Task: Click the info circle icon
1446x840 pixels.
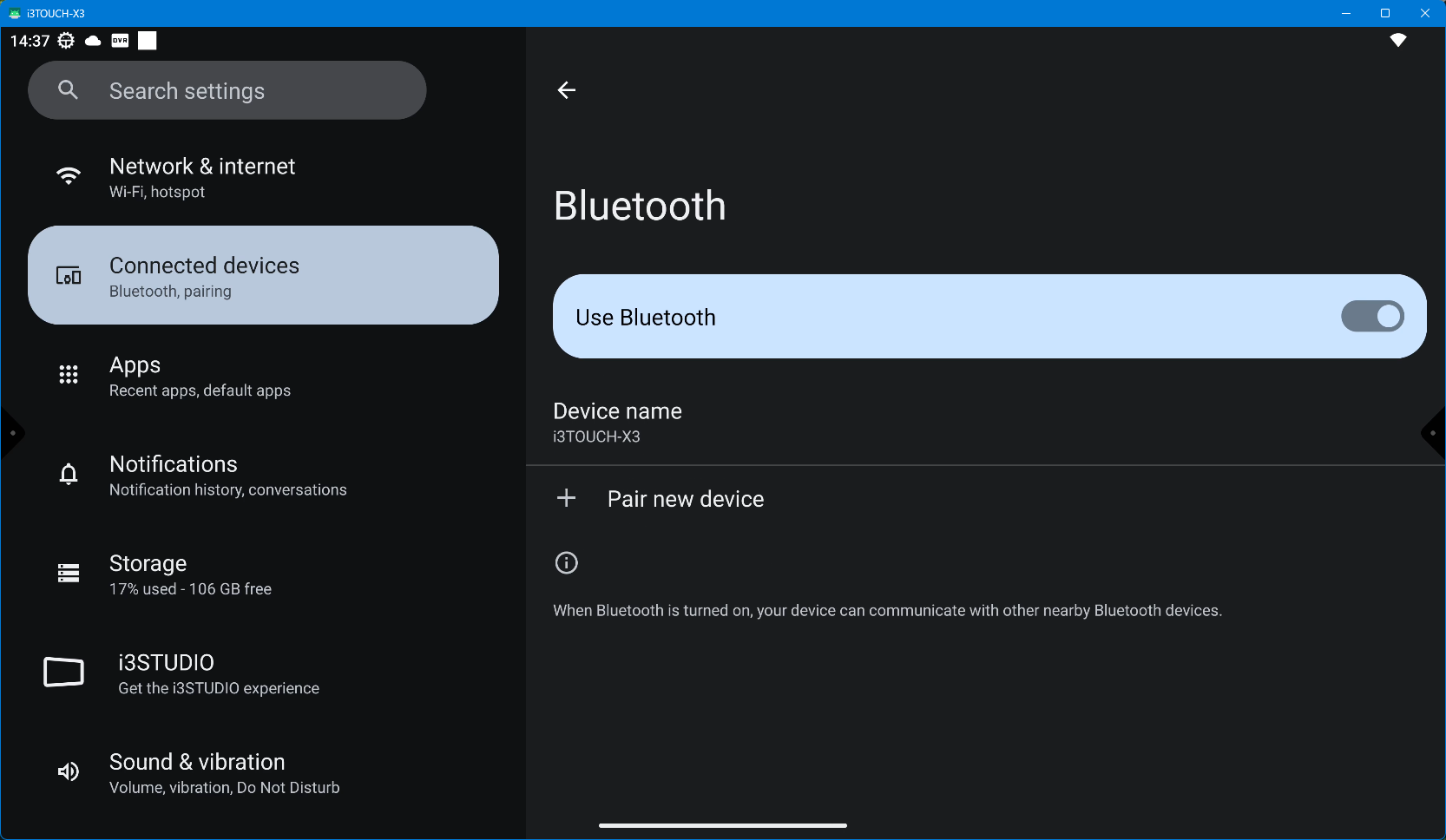Action: click(566, 563)
